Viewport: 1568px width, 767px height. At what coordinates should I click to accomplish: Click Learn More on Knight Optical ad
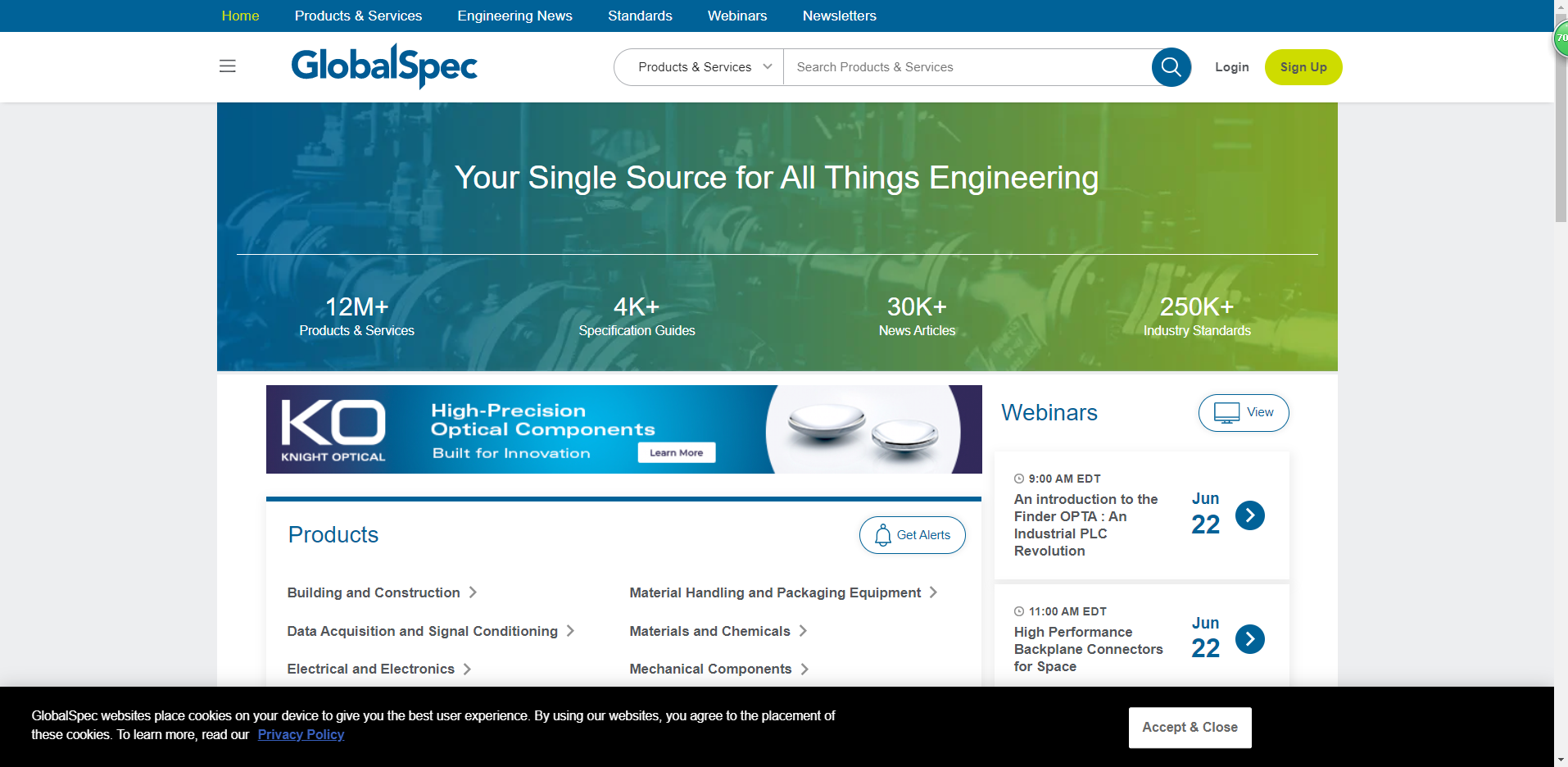pyautogui.click(x=676, y=452)
